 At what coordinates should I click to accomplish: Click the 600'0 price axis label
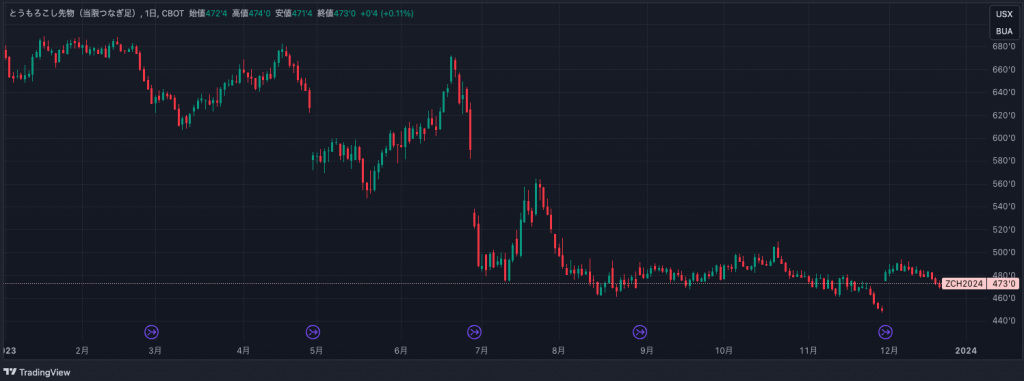pyautogui.click(x=1004, y=138)
